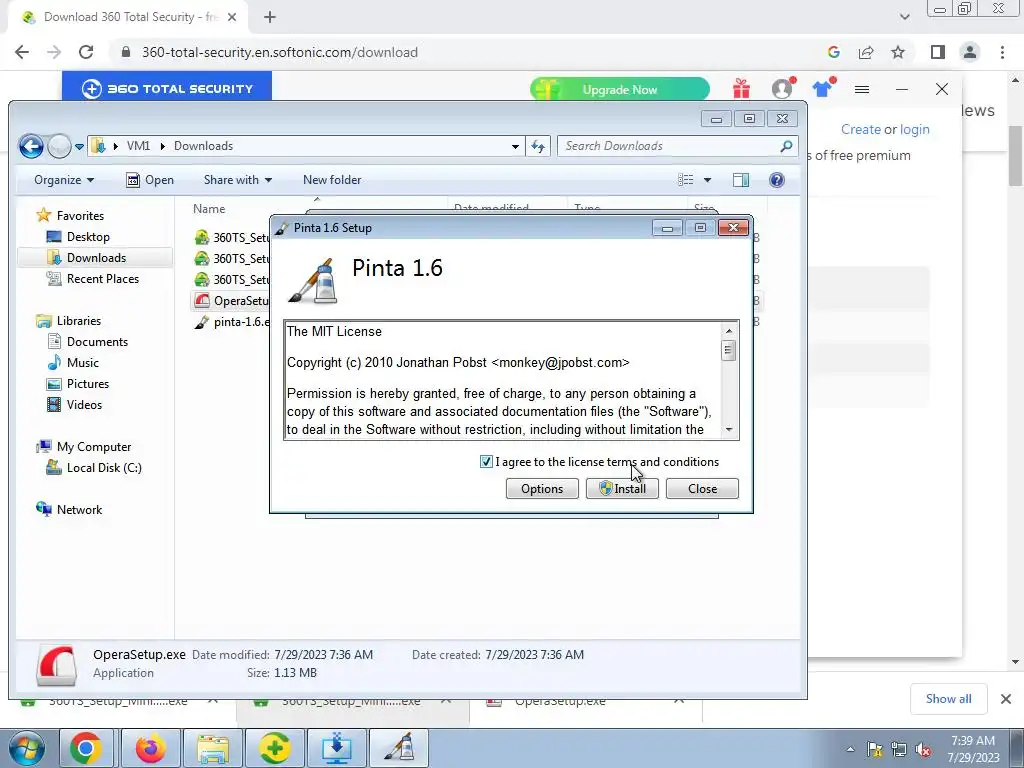Open Documents library

point(97,342)
